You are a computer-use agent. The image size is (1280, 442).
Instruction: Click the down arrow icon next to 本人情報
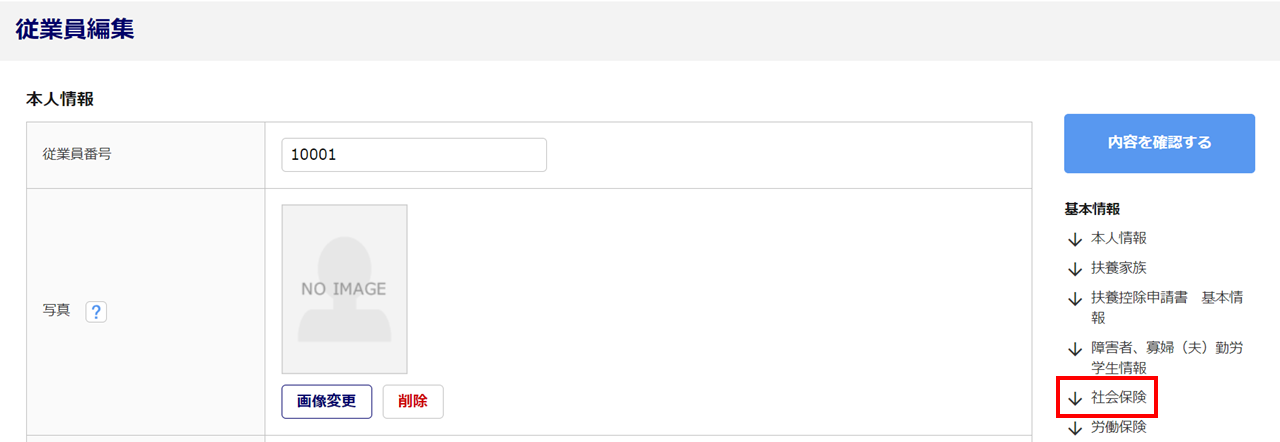tap(1075, 239)
